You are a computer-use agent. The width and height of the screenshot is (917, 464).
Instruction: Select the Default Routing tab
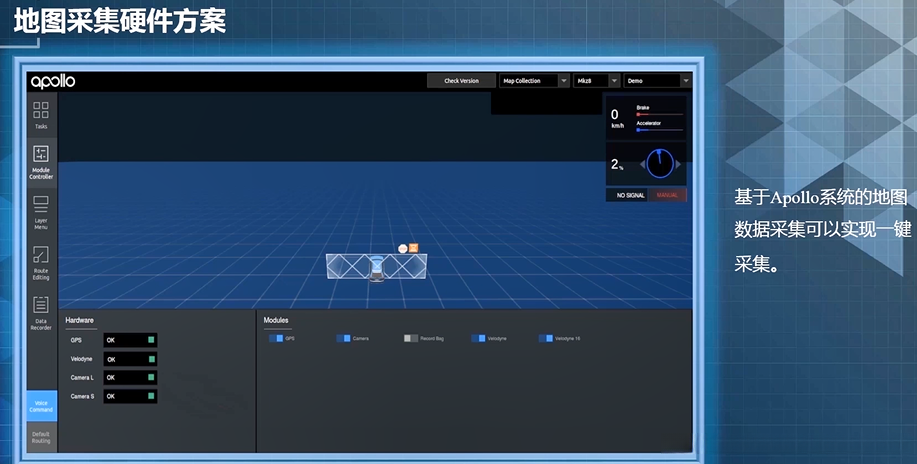coord(41,437)
